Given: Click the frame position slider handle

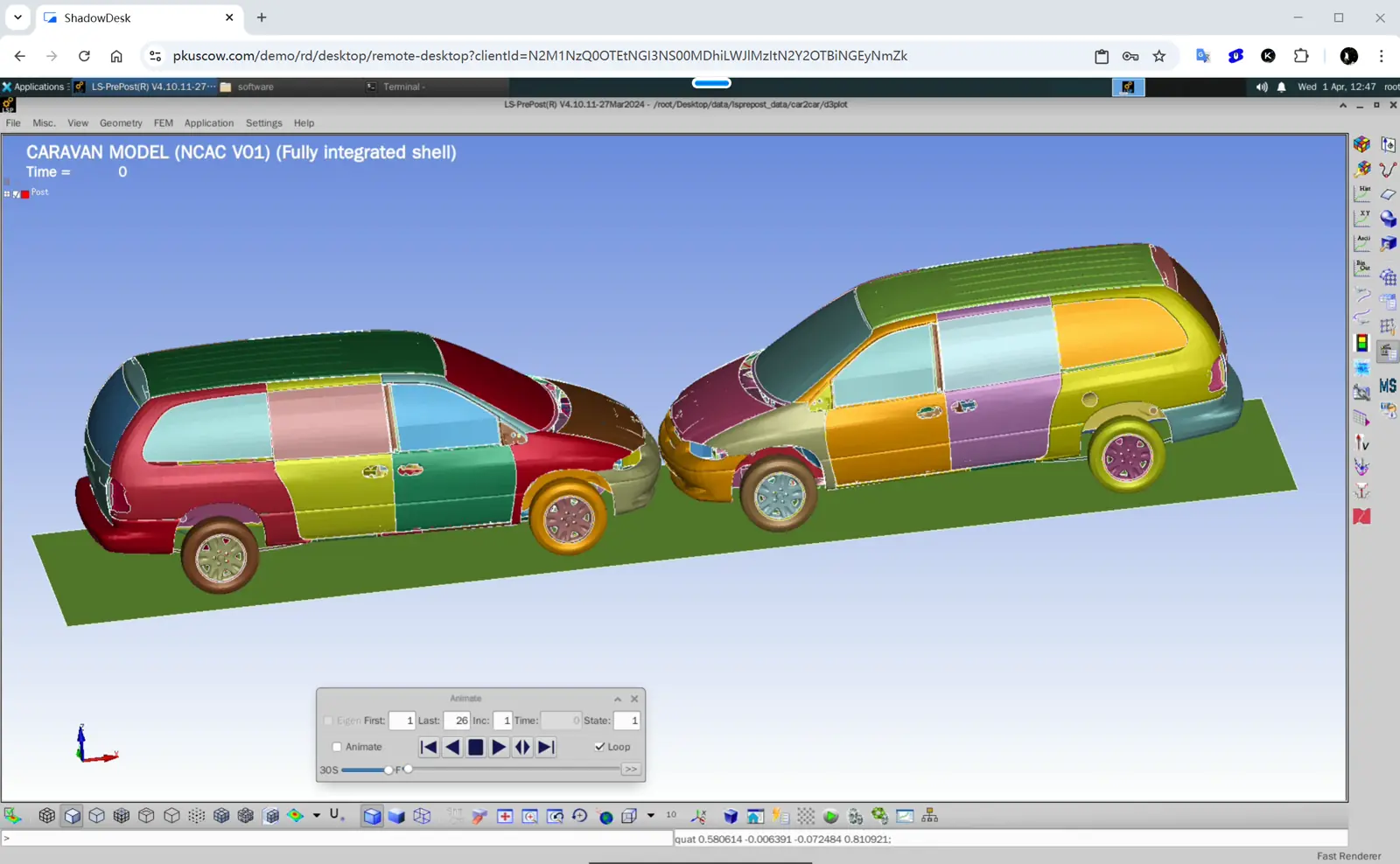Looking at the screenshot, I should (x=408, y=770).
